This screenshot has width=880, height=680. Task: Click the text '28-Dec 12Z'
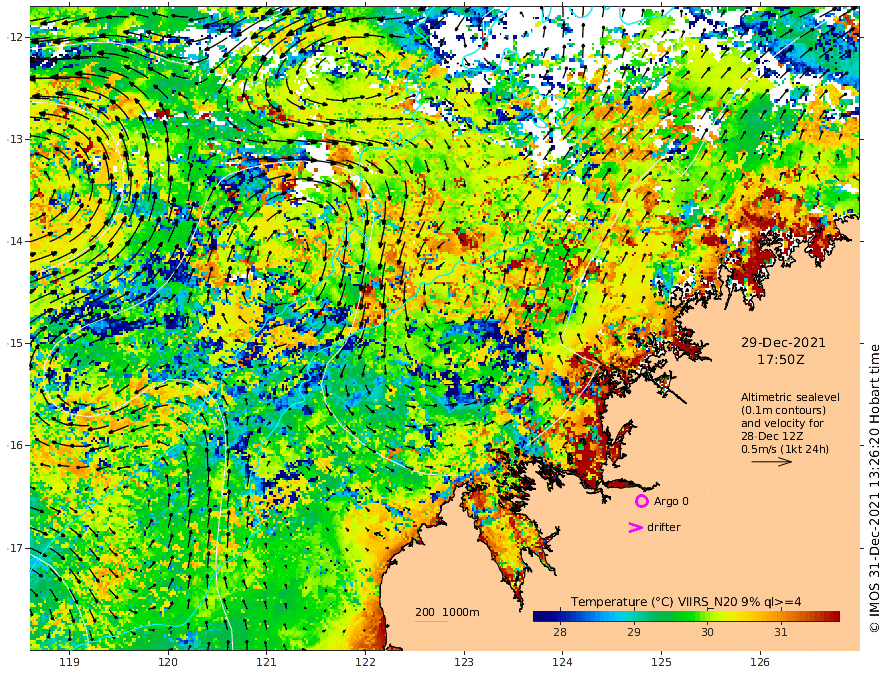[772, 436]
